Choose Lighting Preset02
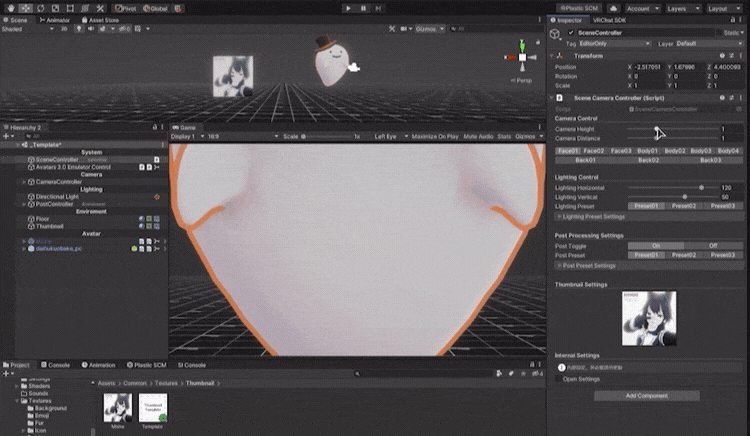 tap(684, 206)
